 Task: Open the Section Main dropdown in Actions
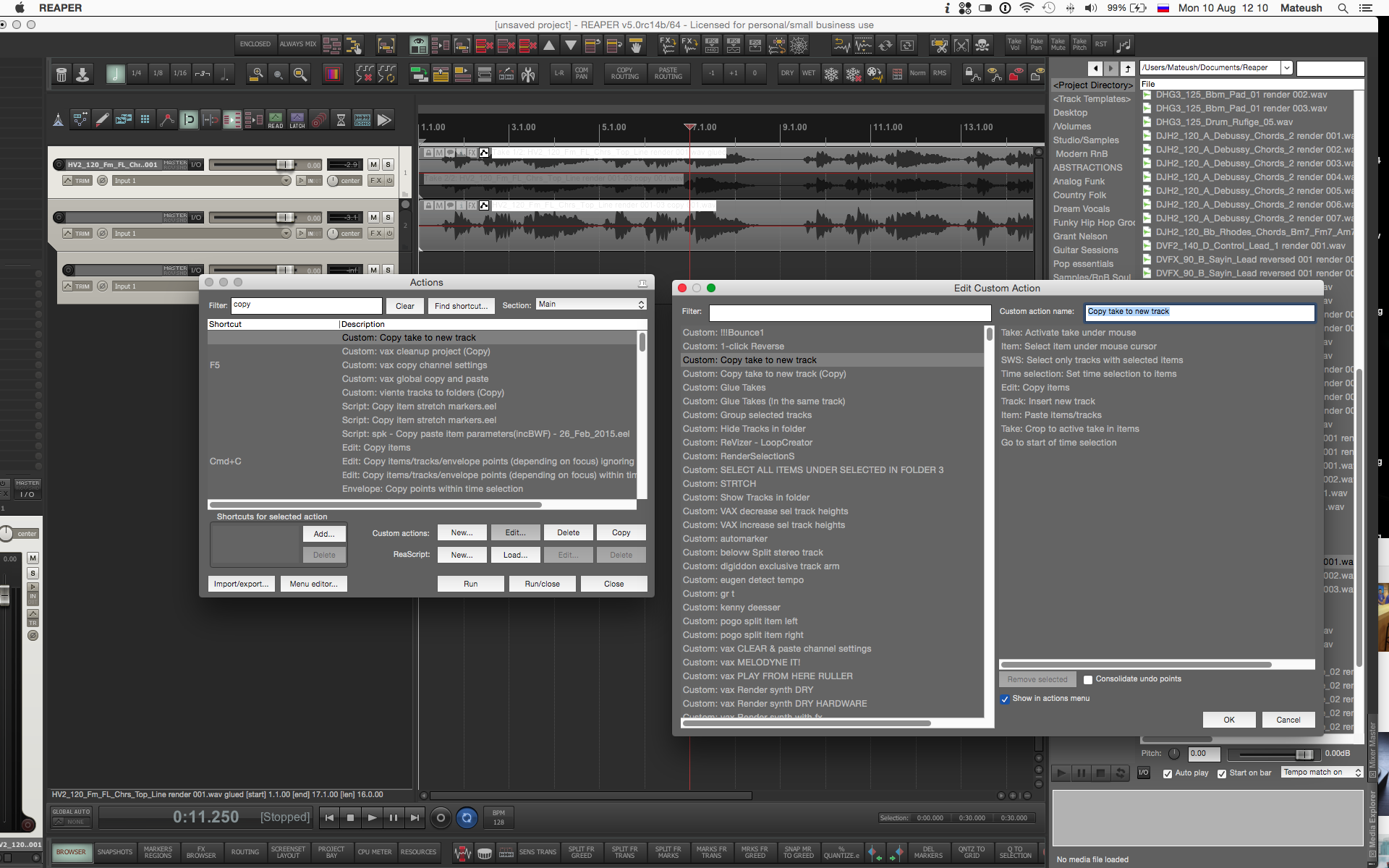pos(591,305)
